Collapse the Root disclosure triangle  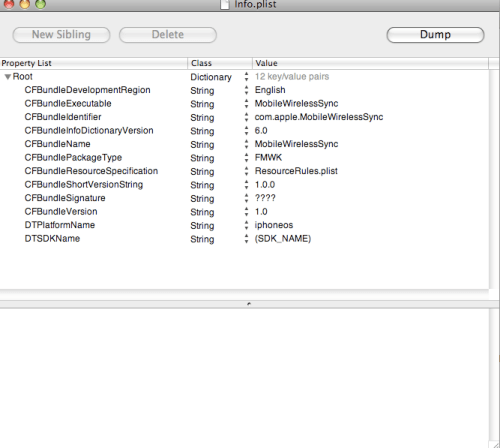tap(8, 77)
